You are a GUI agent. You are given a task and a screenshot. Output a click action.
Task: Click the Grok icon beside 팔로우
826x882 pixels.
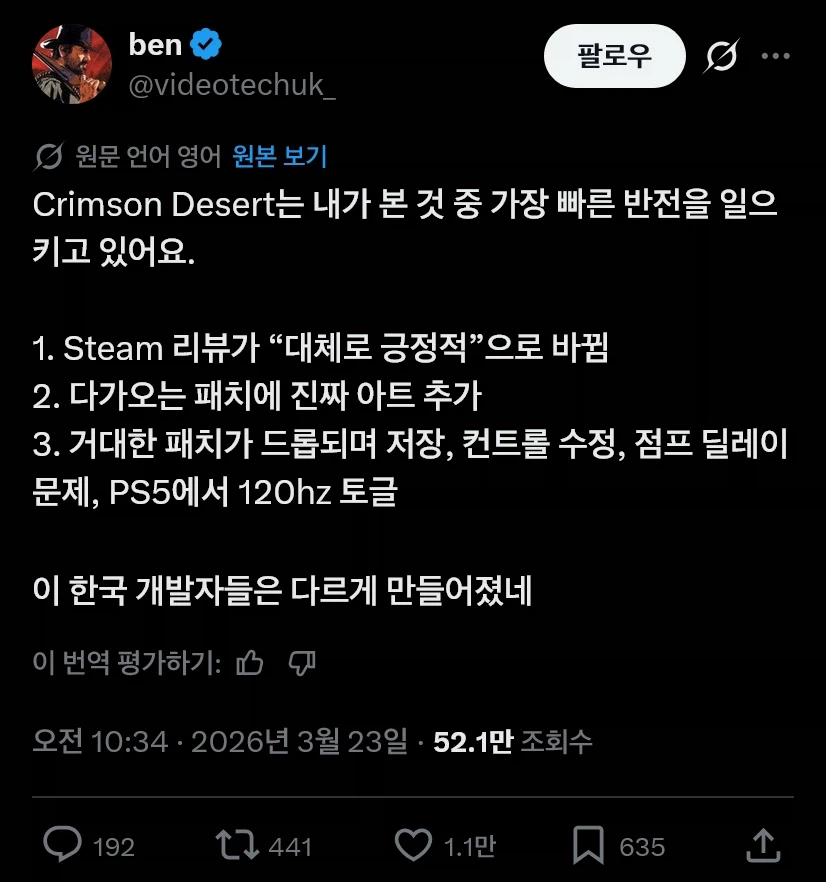tap(720, 58)
